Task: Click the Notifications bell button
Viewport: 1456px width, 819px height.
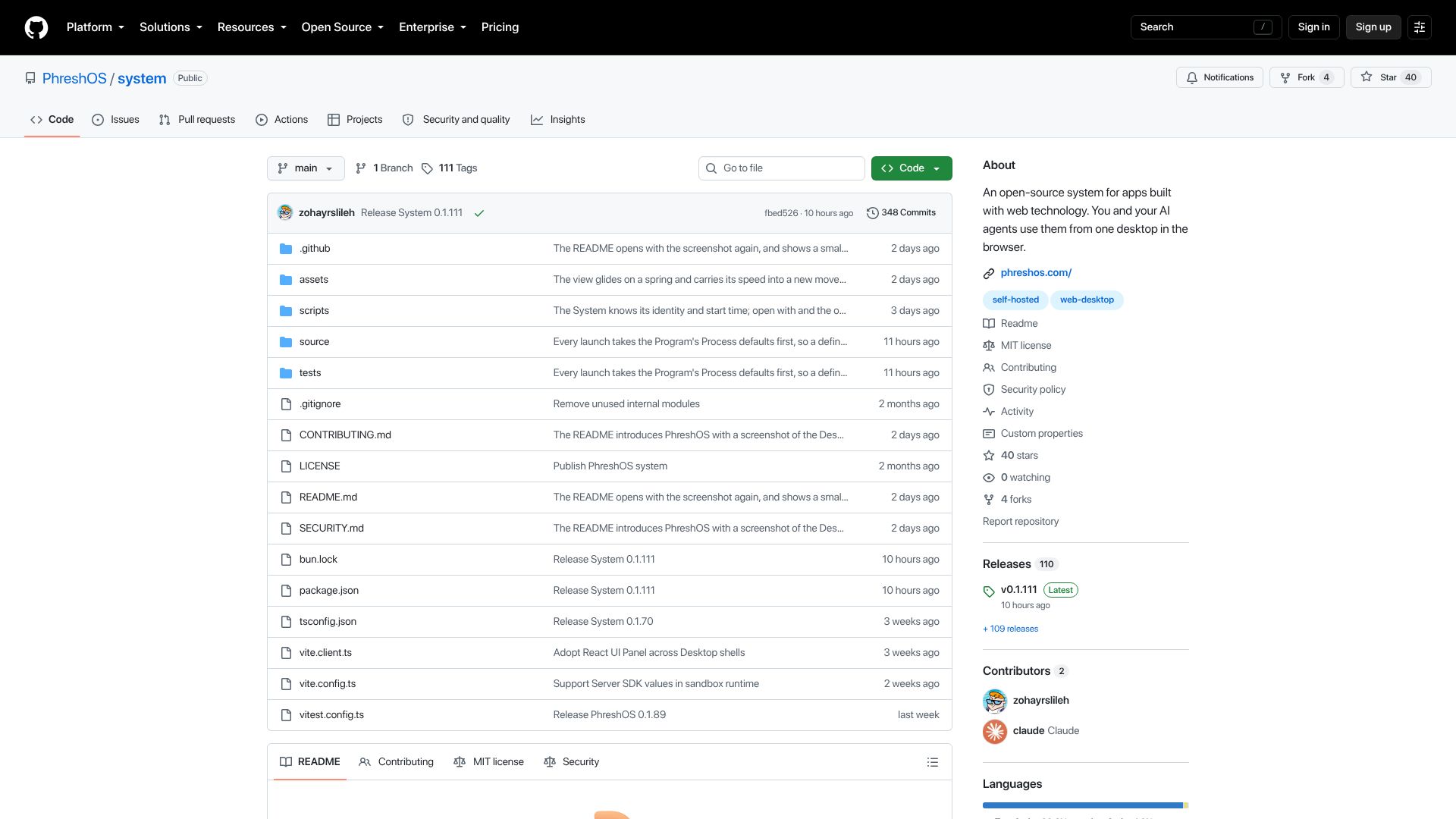Action: click(x=1220, y=77)
